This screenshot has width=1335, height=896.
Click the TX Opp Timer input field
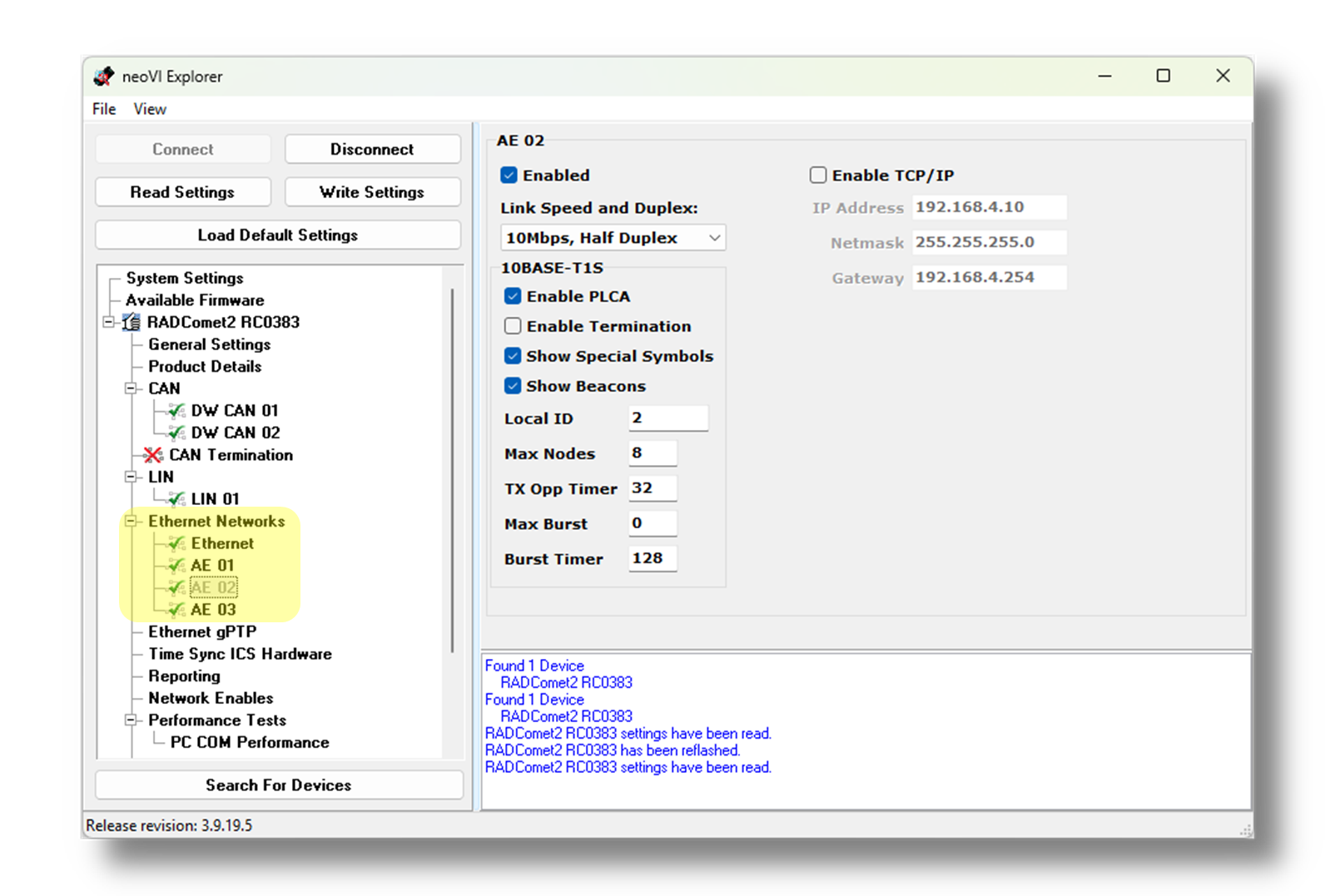653,488
